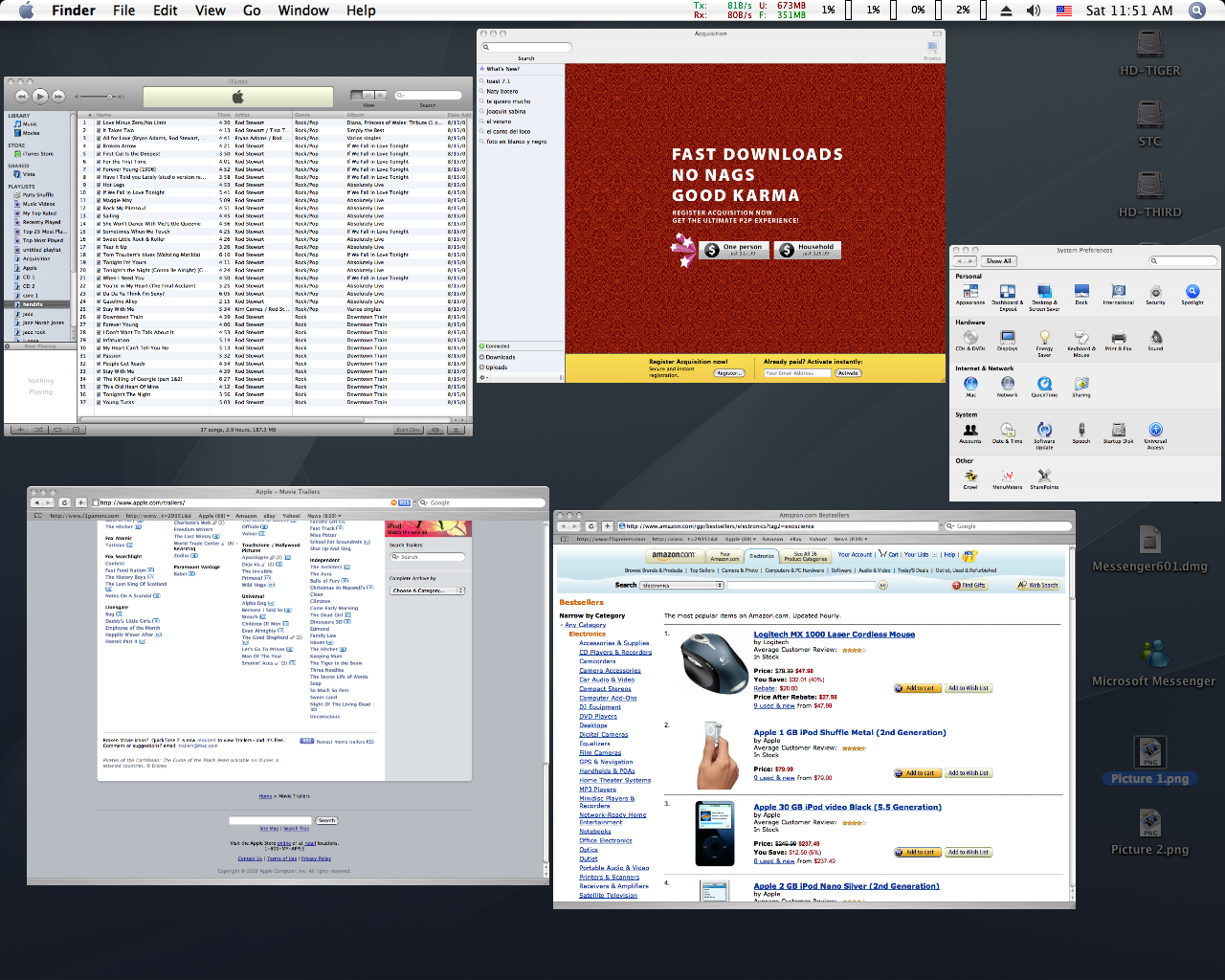Viewport: 1225px width, 980px height.
Task: Open Acquisition gear action menu
Action: pyautogui.click(x=484, y=377)
